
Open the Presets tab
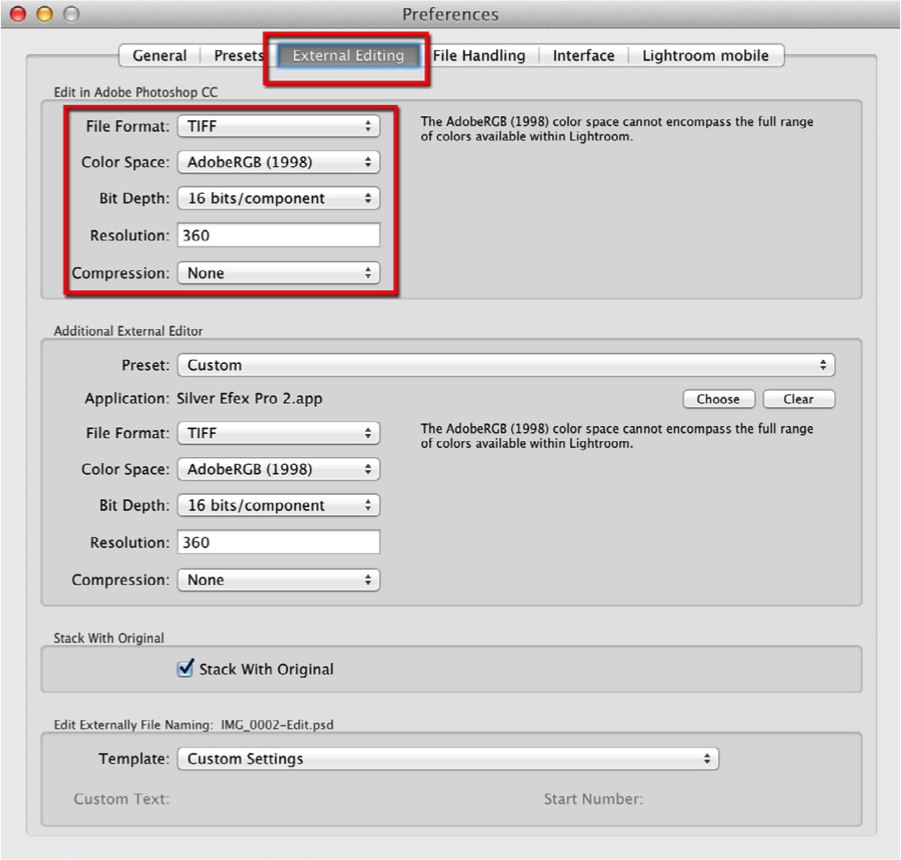(x=238, y=56)
